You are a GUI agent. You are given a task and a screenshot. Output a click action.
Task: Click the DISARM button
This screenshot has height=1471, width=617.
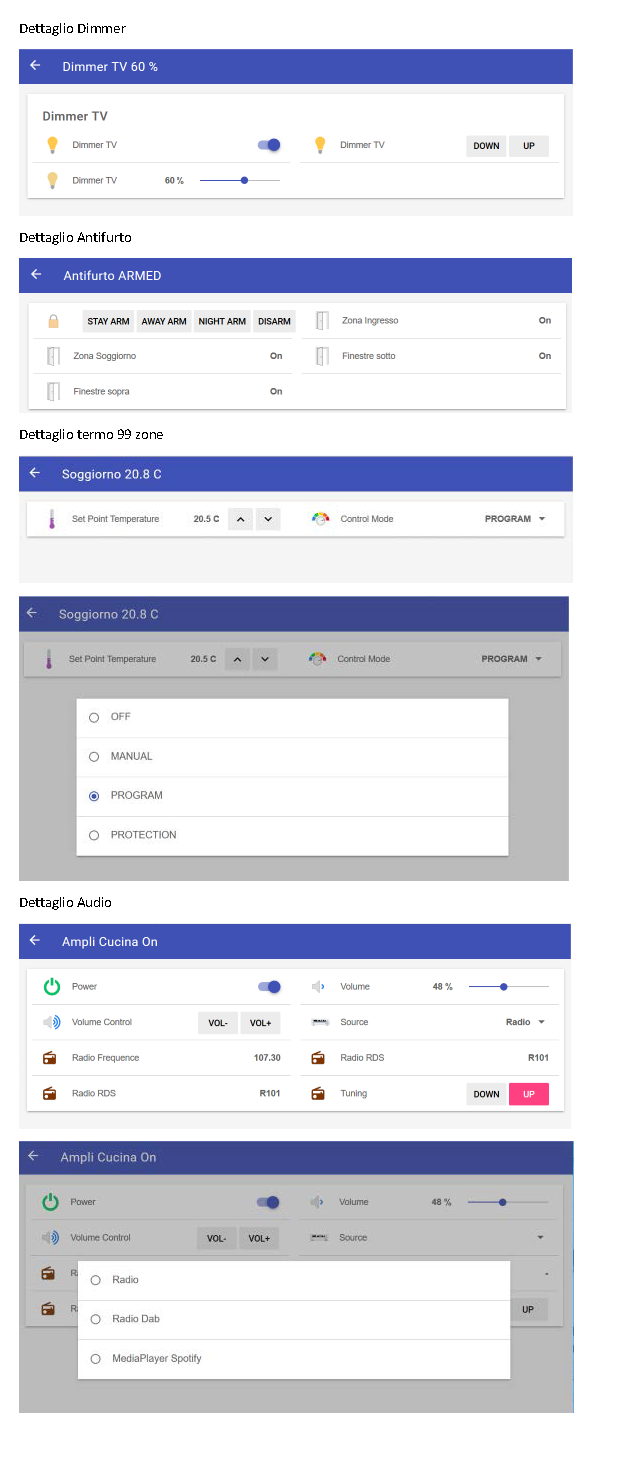(x=274, y=321)
